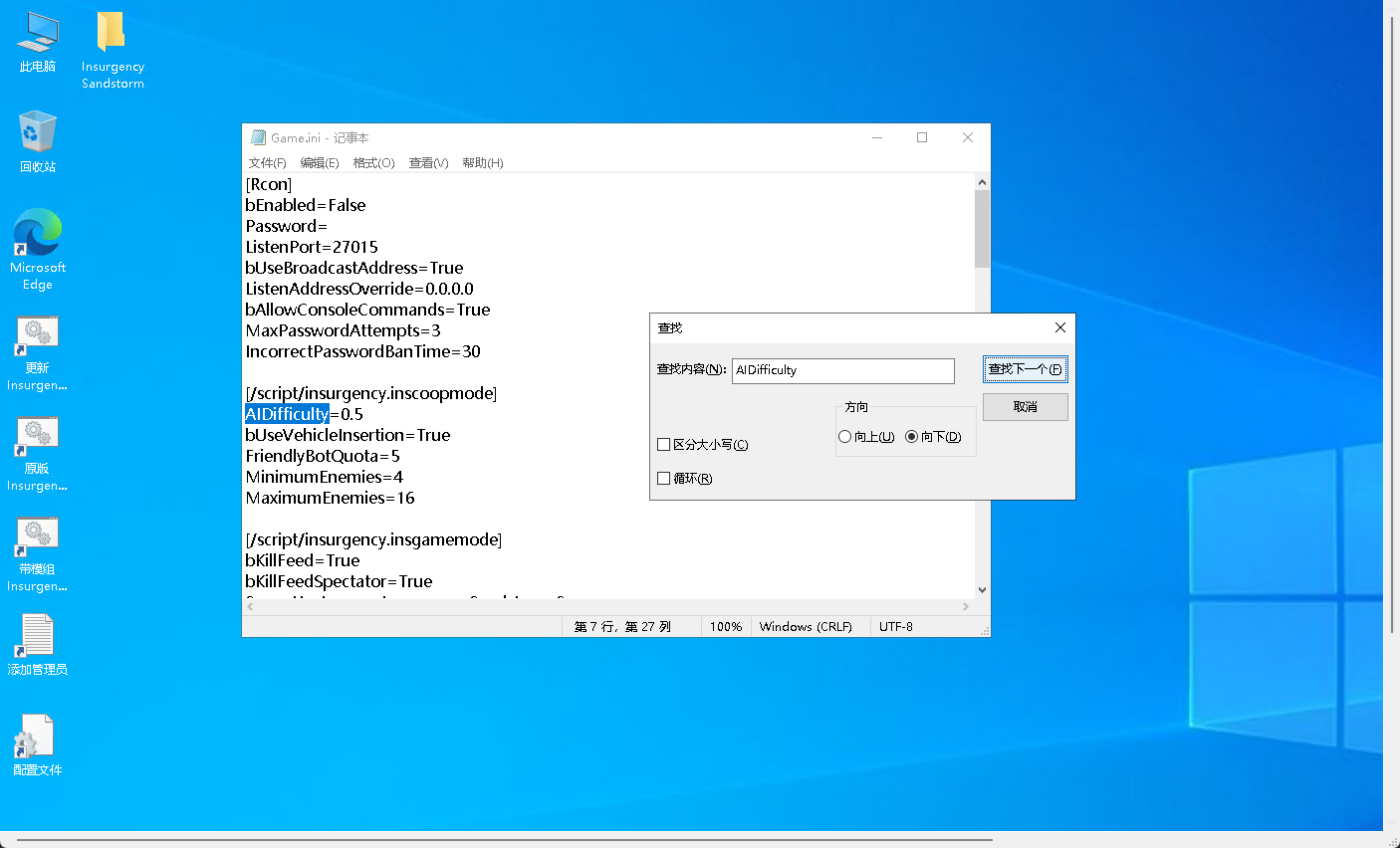The width and height of the screenshot is (1400, 848).
Task: Click the 'ListenAddressOverride=0.0.0.0' line
Action: point(359,289)
